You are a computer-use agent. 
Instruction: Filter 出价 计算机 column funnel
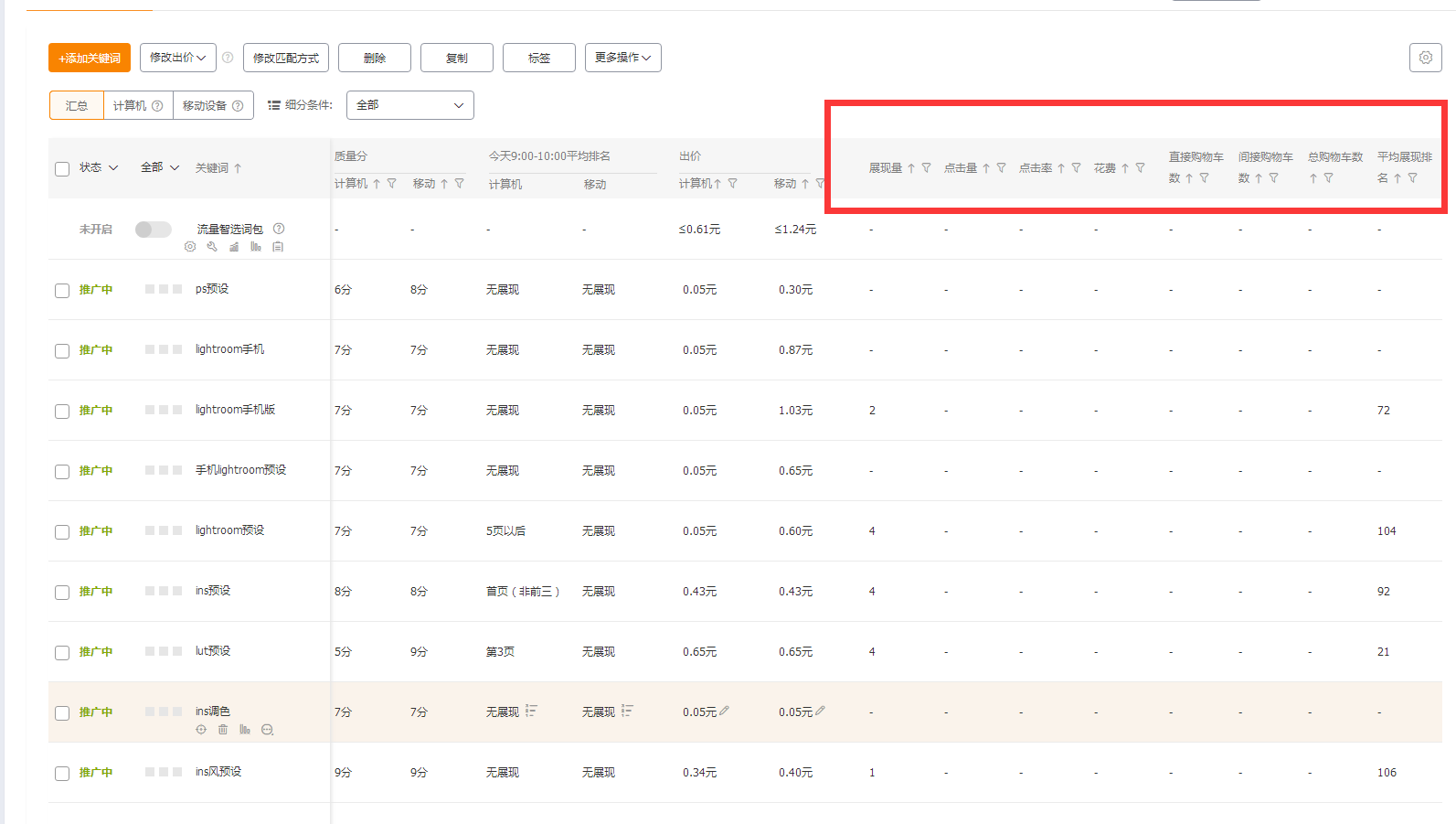pyautogui.click(x=732, y=184)
